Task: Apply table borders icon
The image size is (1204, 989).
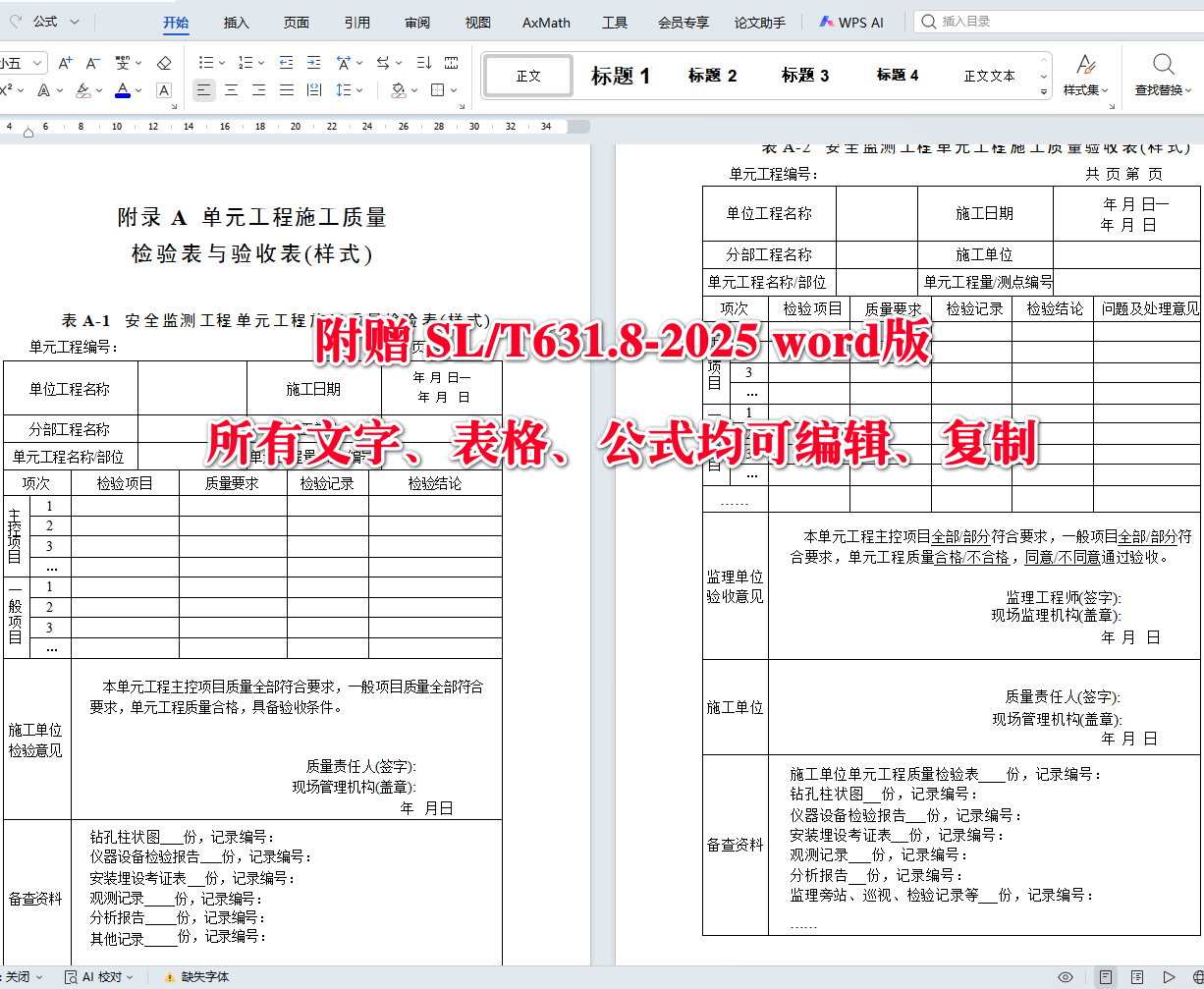Action: tap(439, 90)
